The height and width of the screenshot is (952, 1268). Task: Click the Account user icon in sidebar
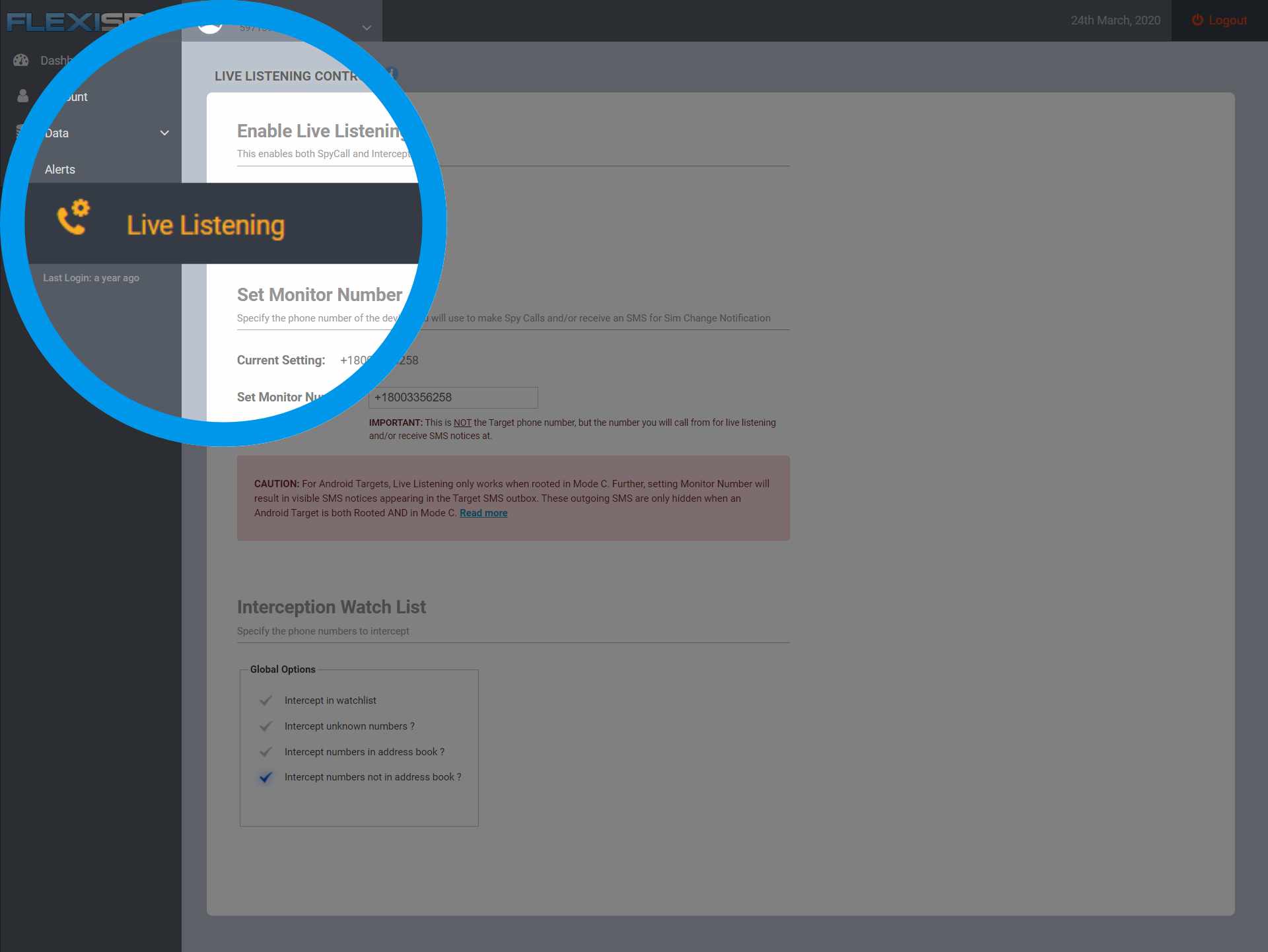(x=23, y=96)
